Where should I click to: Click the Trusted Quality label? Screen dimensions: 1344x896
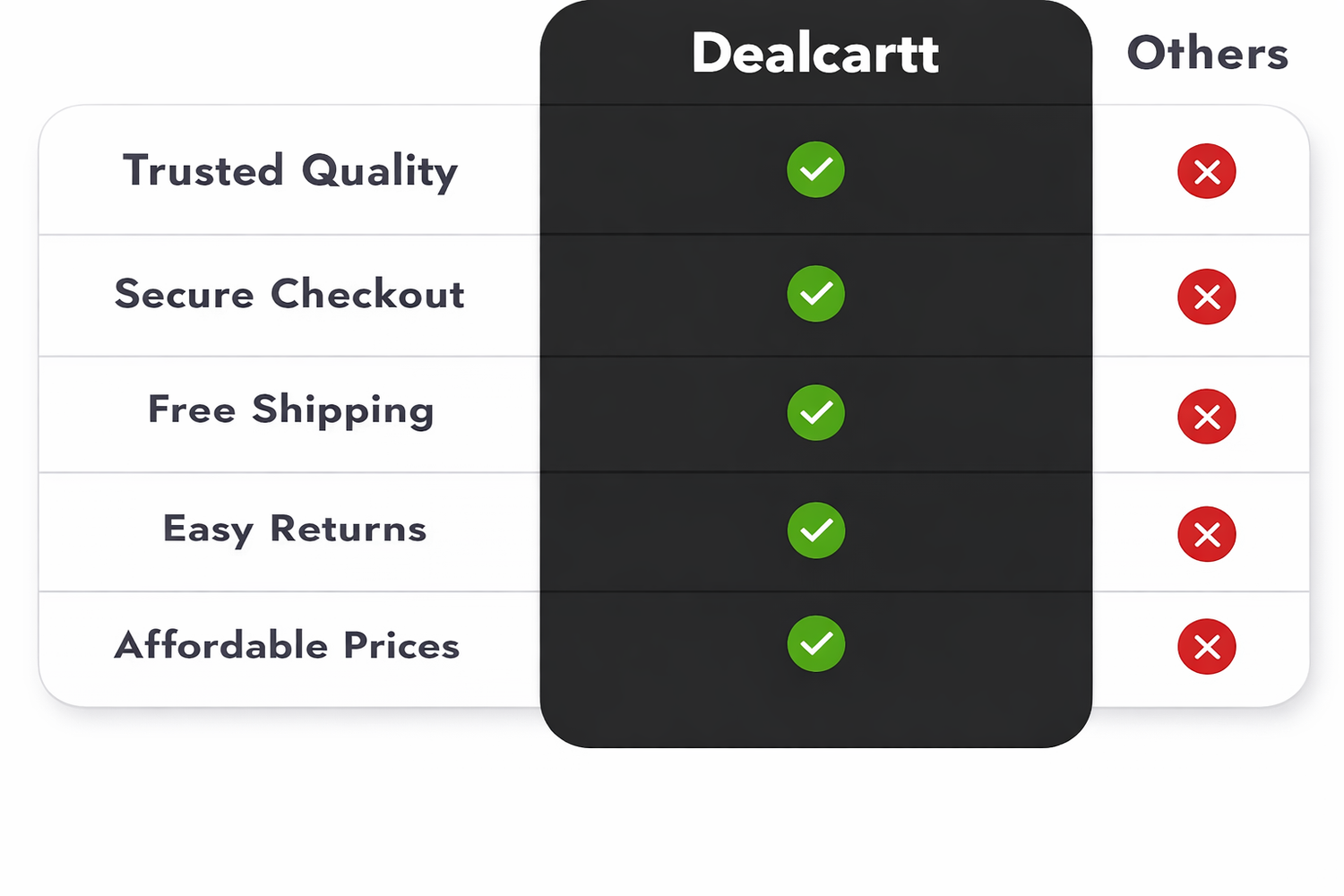pyautogui.click(x=289, y=170)
